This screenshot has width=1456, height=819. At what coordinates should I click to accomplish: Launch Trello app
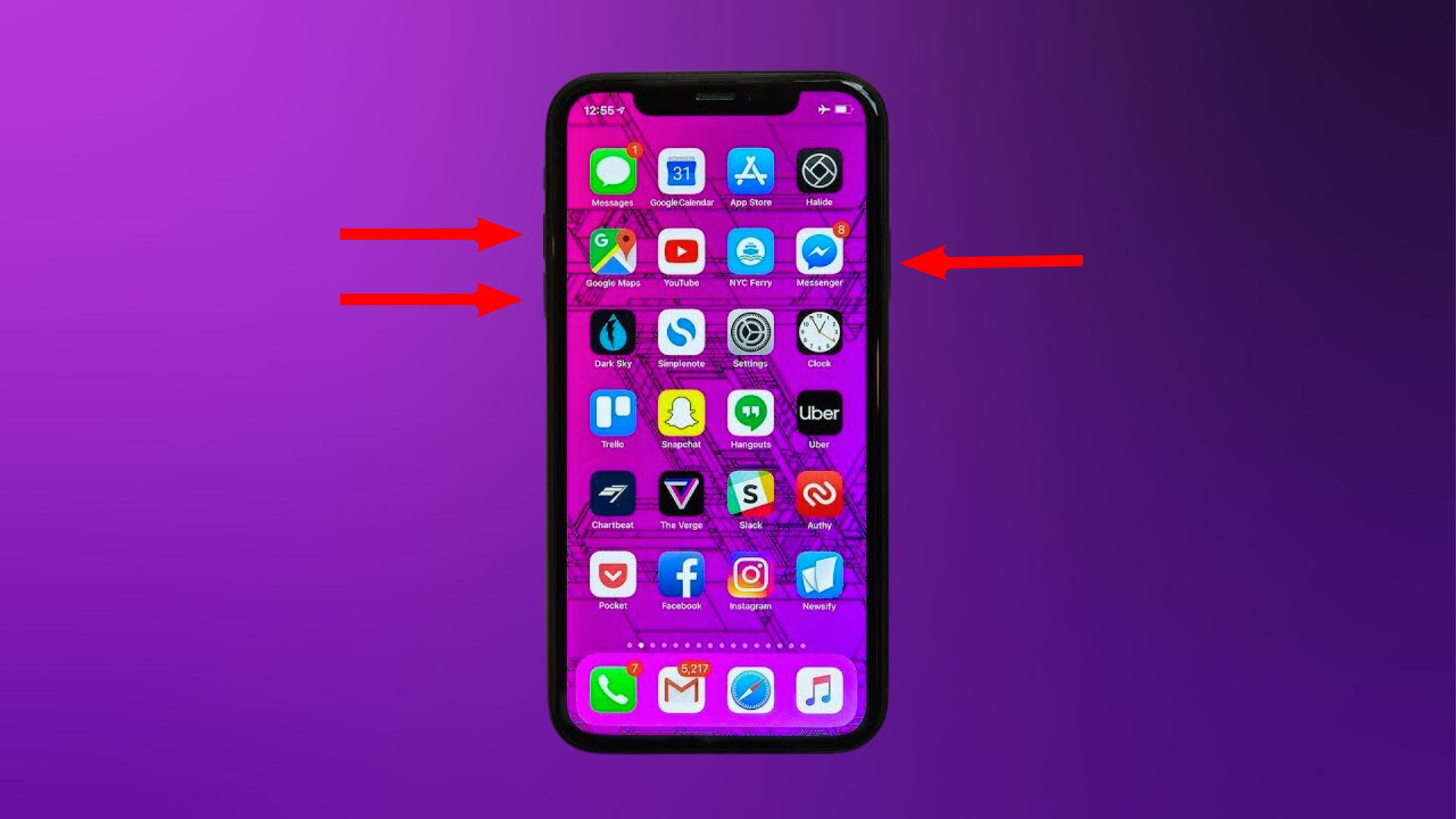tap(611, 413)
